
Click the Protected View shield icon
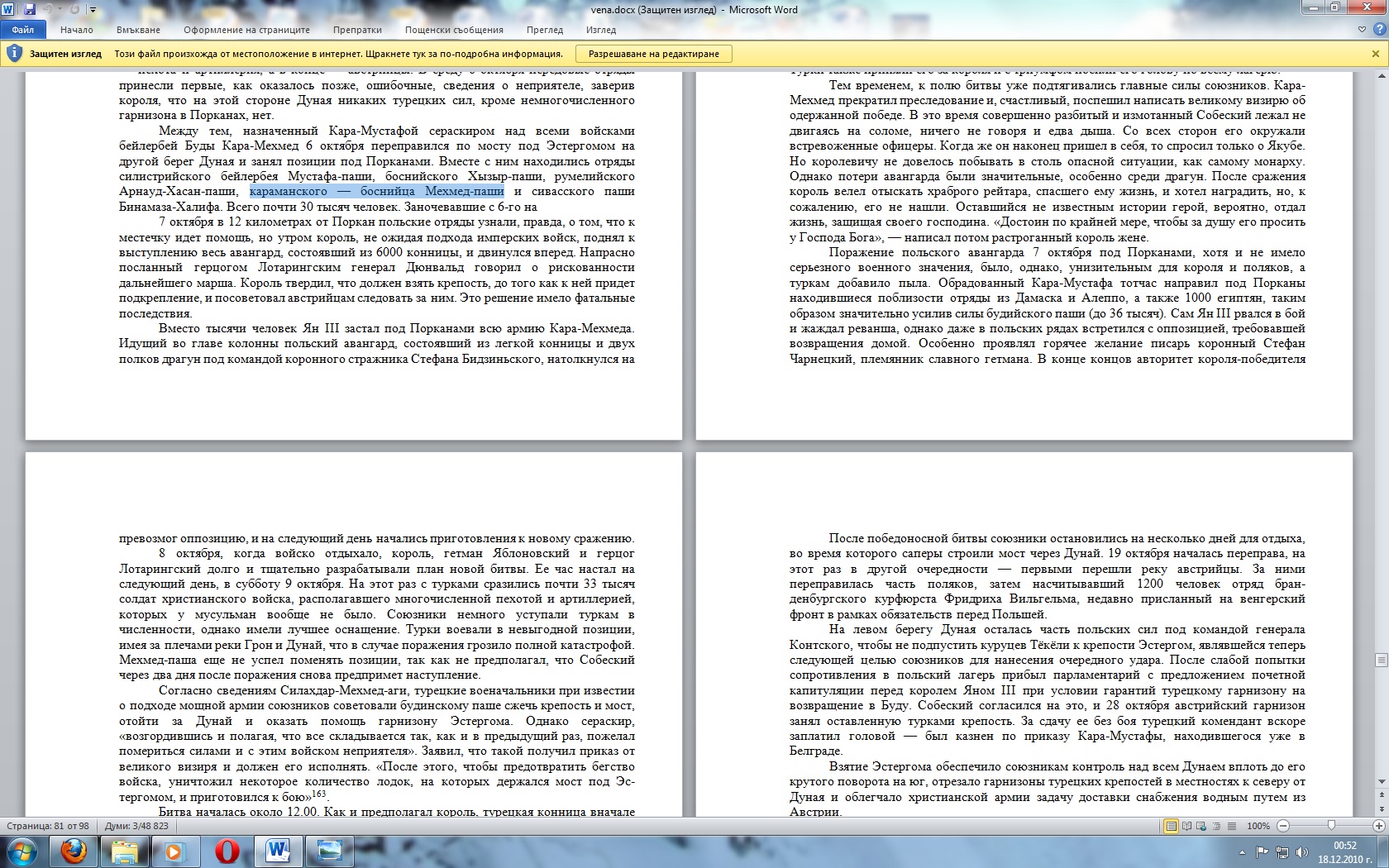tap(14, 54)
